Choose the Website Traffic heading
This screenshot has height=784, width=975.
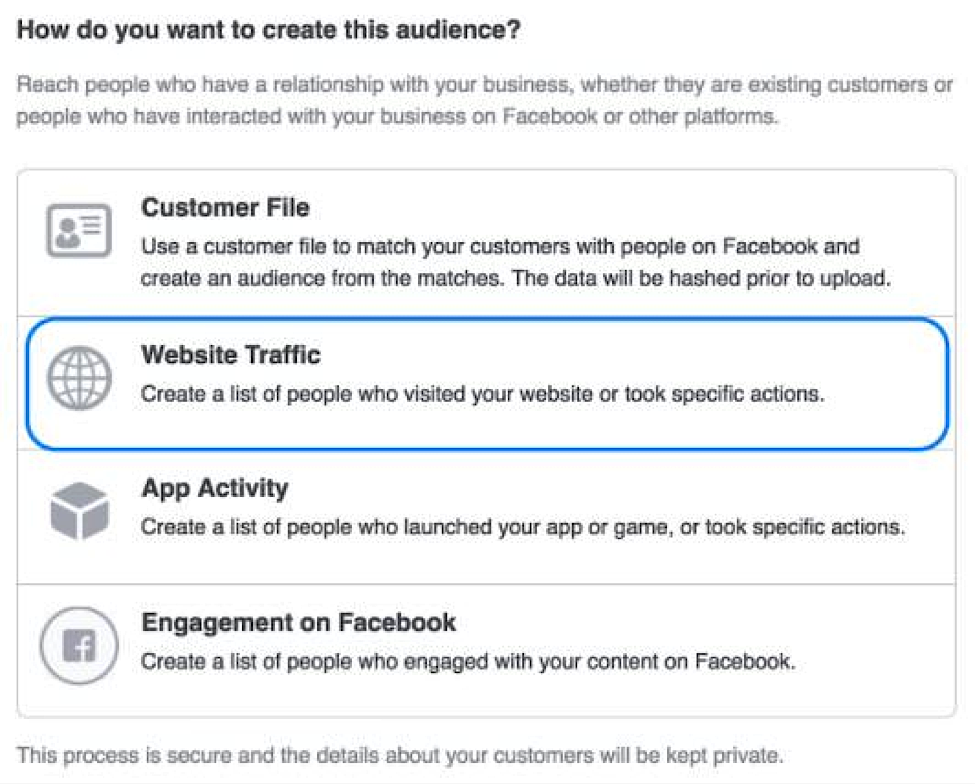pos(231,354)
